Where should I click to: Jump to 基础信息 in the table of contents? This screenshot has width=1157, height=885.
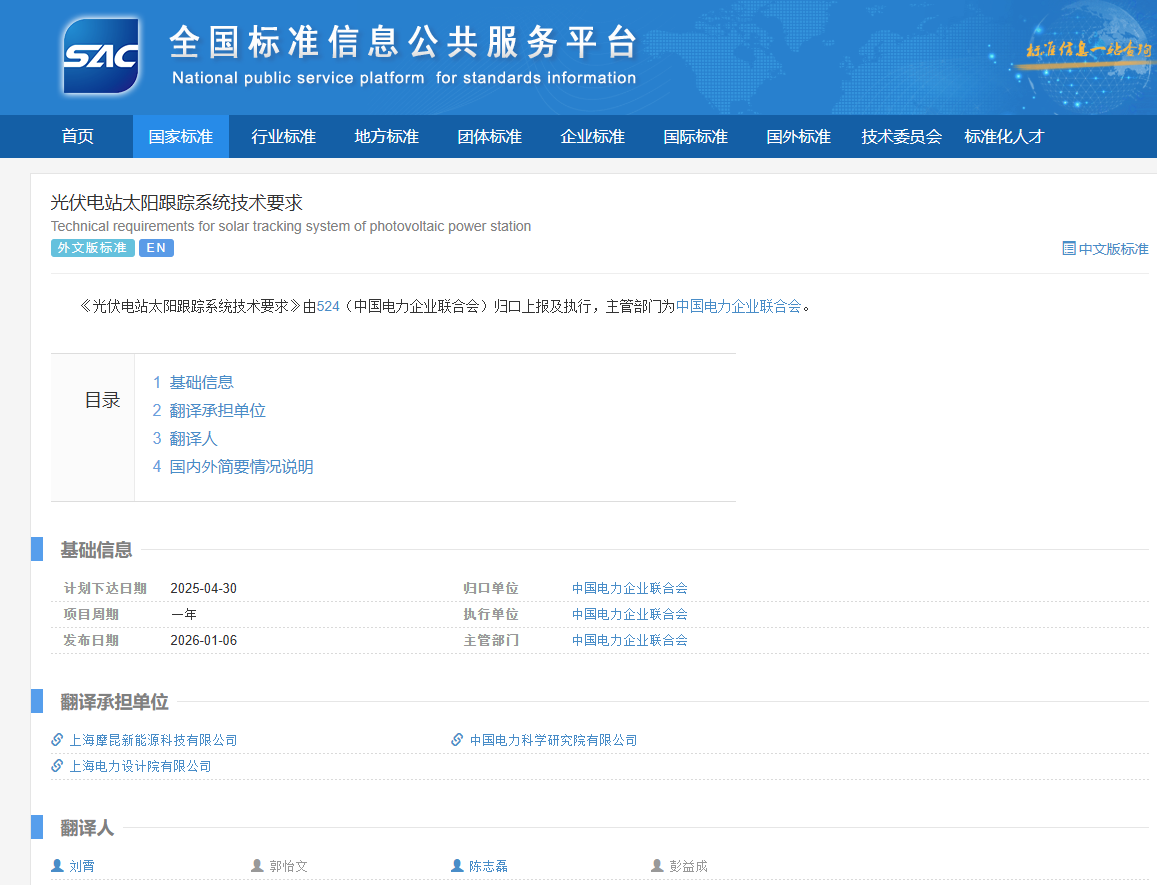tap(201, 382)
